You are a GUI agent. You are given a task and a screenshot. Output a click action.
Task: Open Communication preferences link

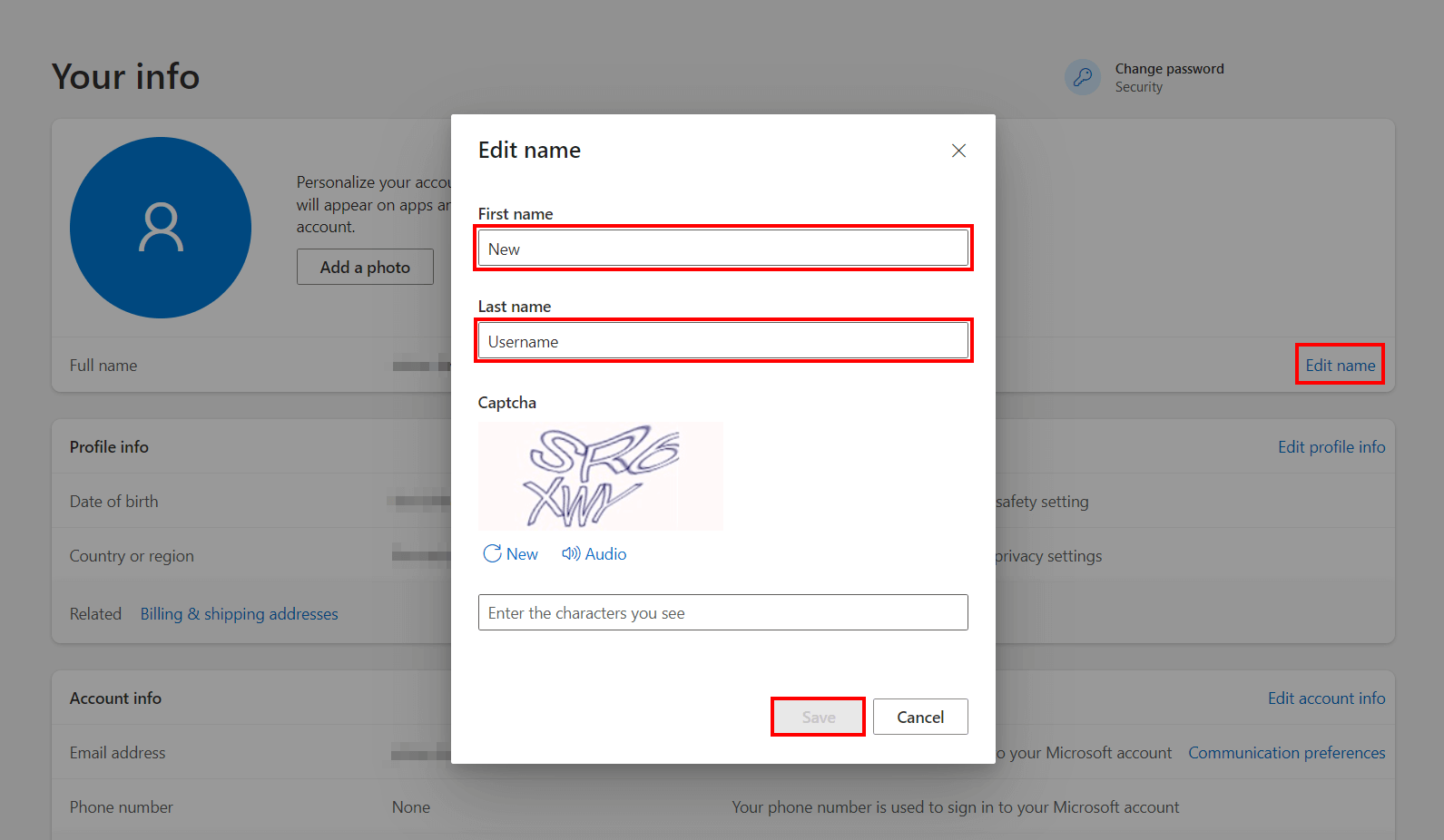click(1286, 753)
